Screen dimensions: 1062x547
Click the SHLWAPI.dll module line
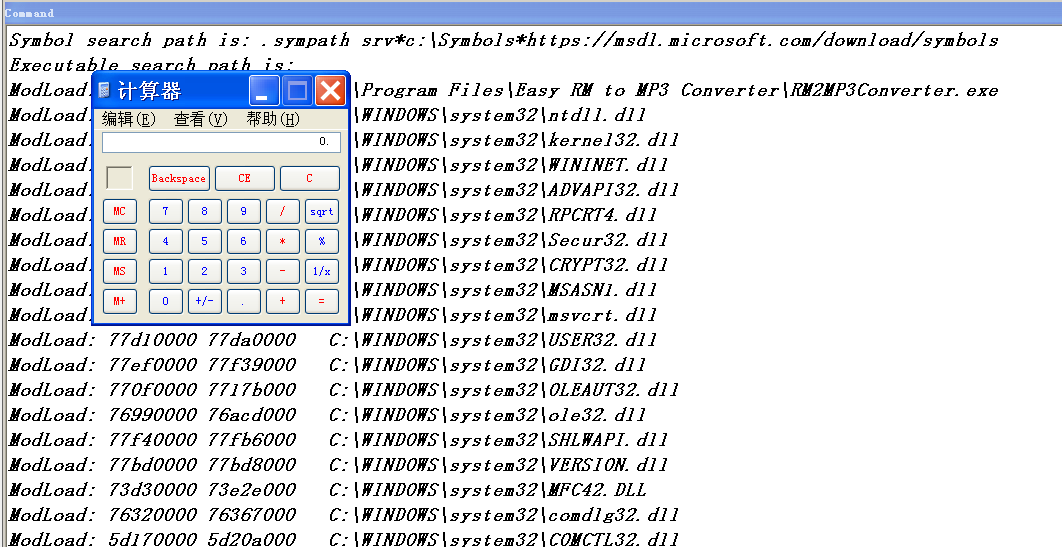tap(338, 440)
